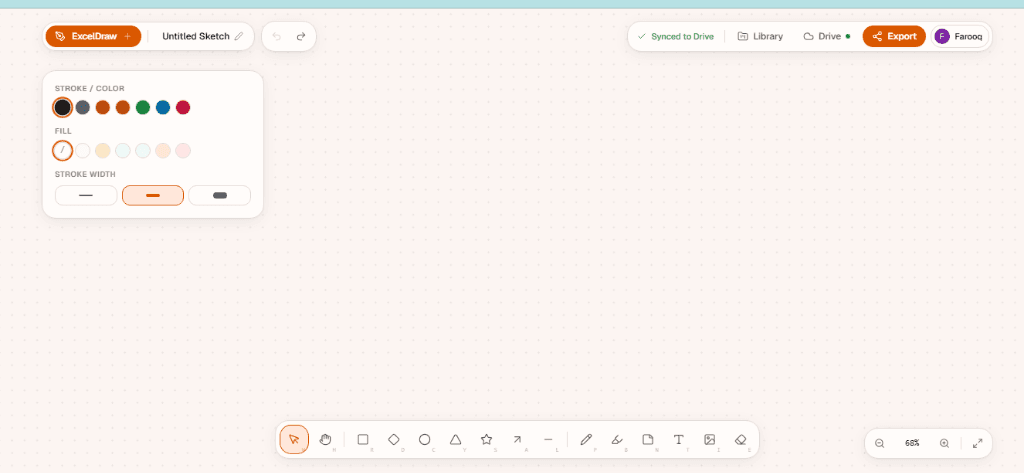This screenshot has width=1024, height=473.
Task: Pick the red stroke color
Action: 184,107
